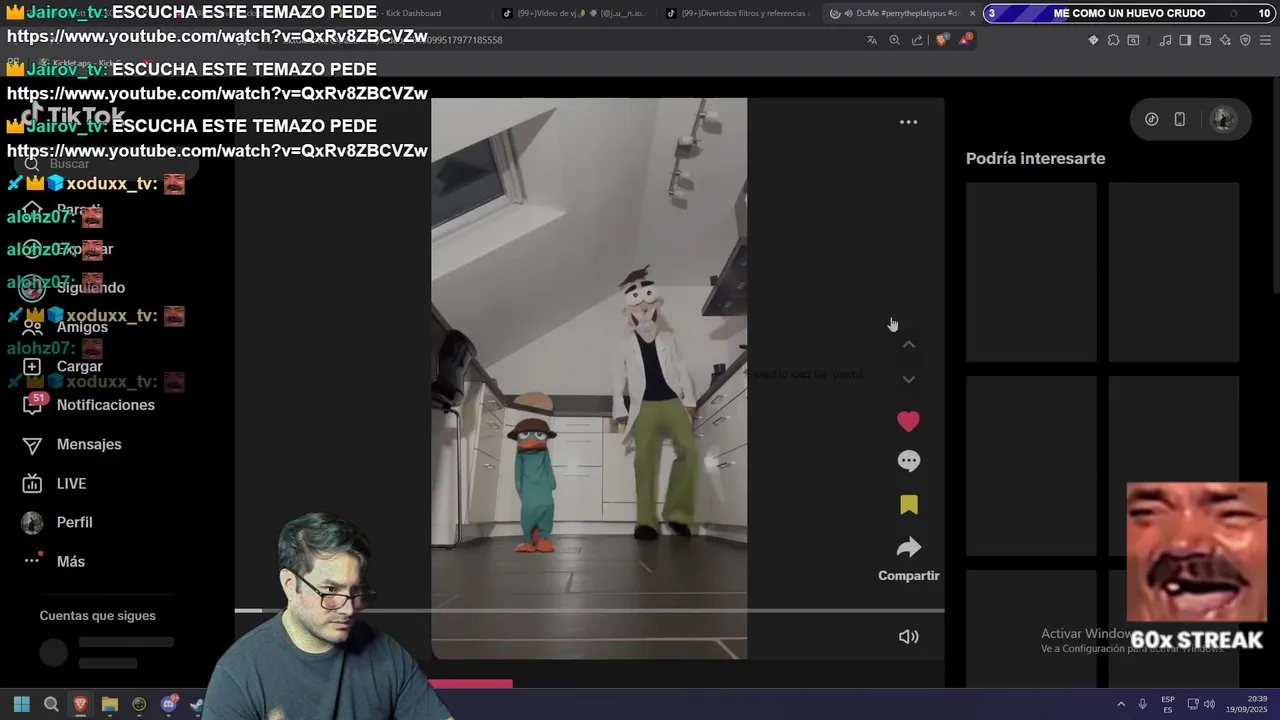The image size is (1280, 720).
Task: Open comments with the speech bubble icon
Action: (908, 461)
